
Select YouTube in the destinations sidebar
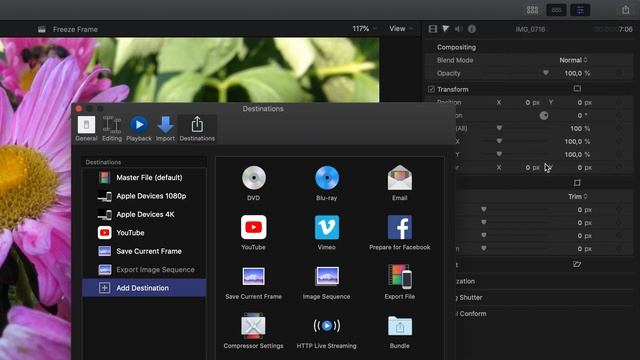coord(144,233)
